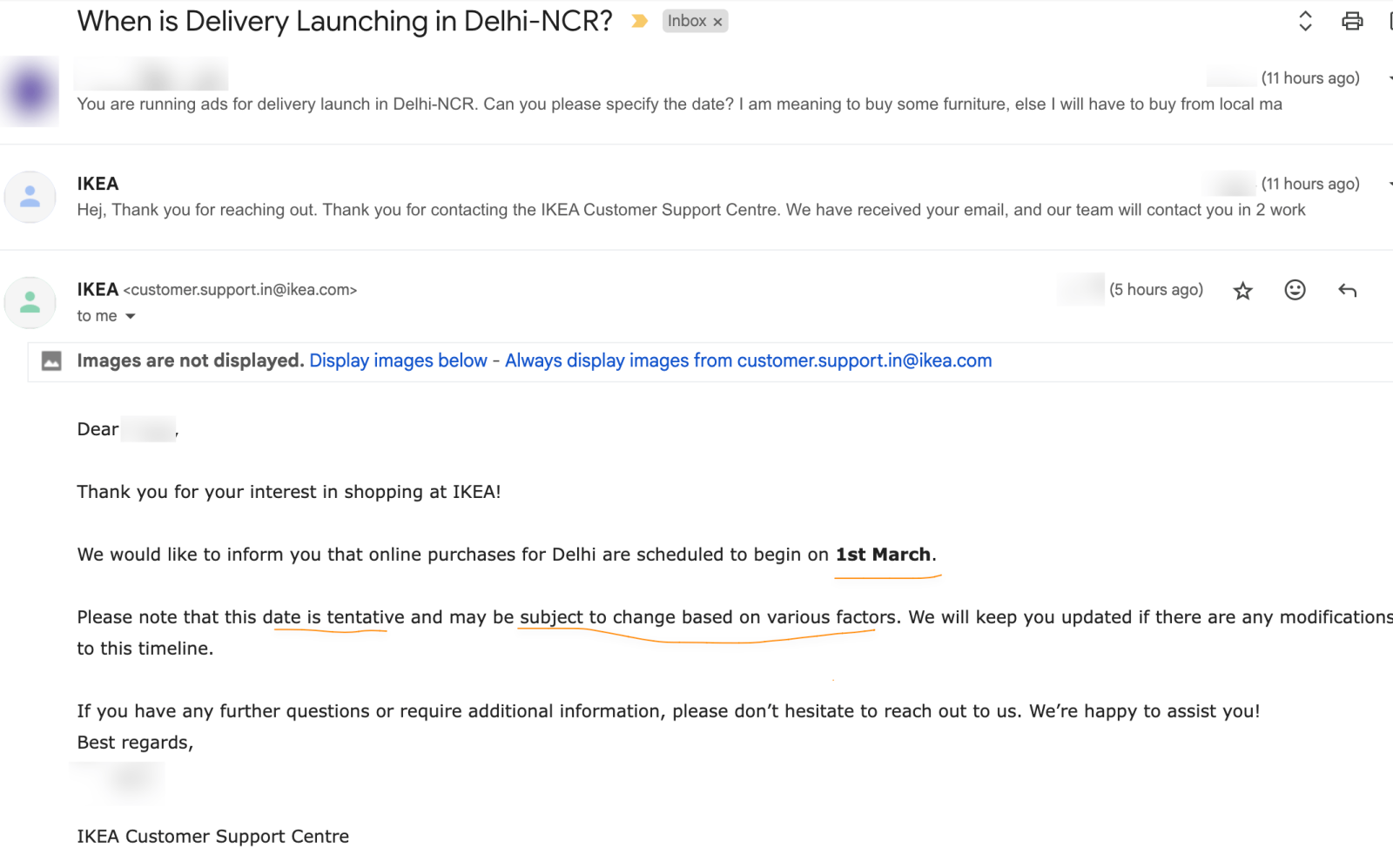
Task: Click the email subject title
Action: (x=345, y=21)
